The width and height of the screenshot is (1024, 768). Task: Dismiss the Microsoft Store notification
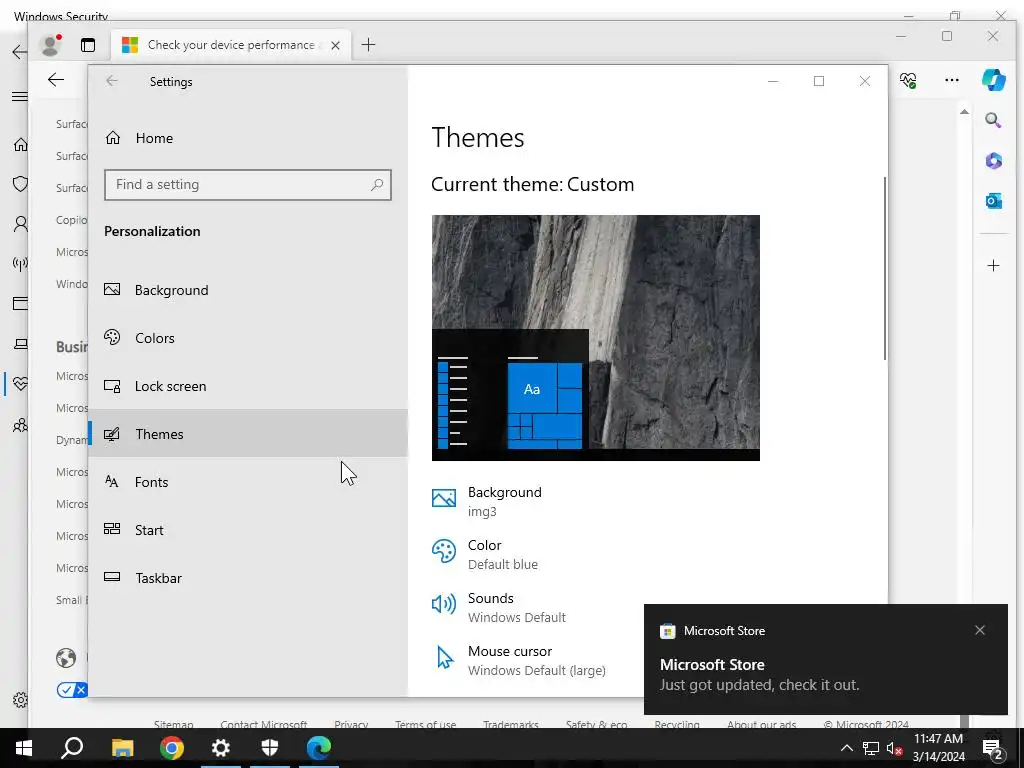[980, 630]
